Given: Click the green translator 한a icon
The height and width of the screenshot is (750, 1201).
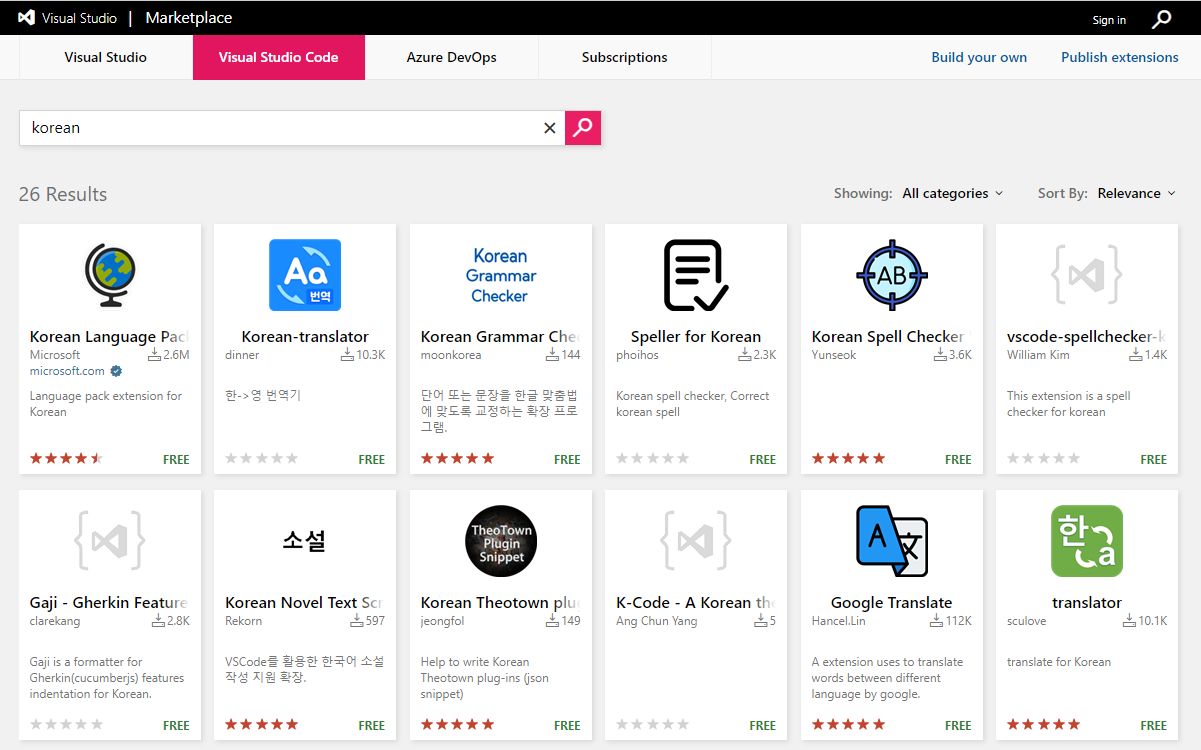Looking at the screenshot, I should 1087,541.
